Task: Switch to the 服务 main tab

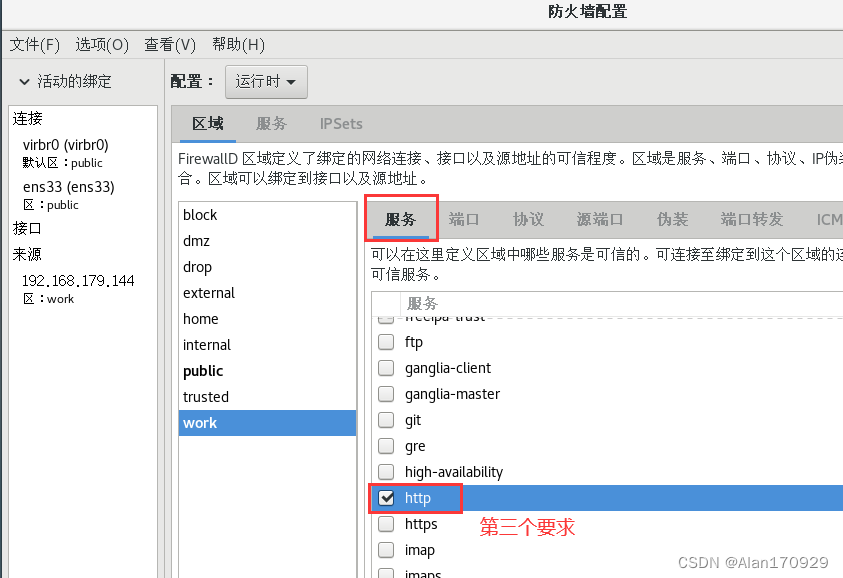Action: click(x=272, y=124)
